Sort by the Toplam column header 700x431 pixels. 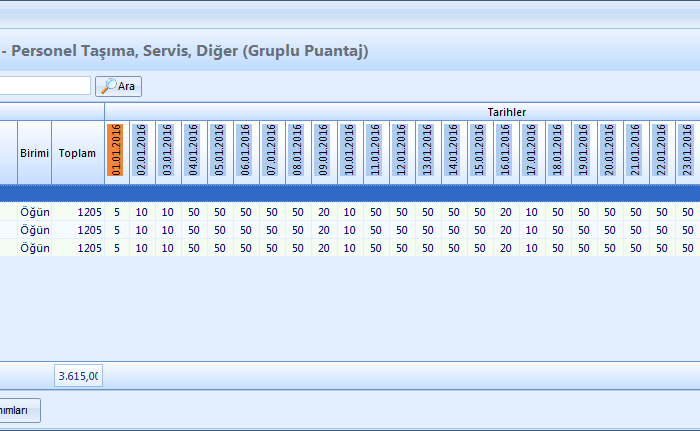(77, 153)
